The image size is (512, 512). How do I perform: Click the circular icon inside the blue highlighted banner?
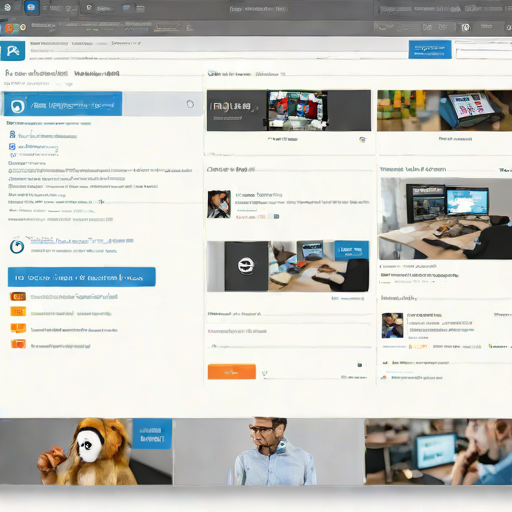click(x=17, y=106)
